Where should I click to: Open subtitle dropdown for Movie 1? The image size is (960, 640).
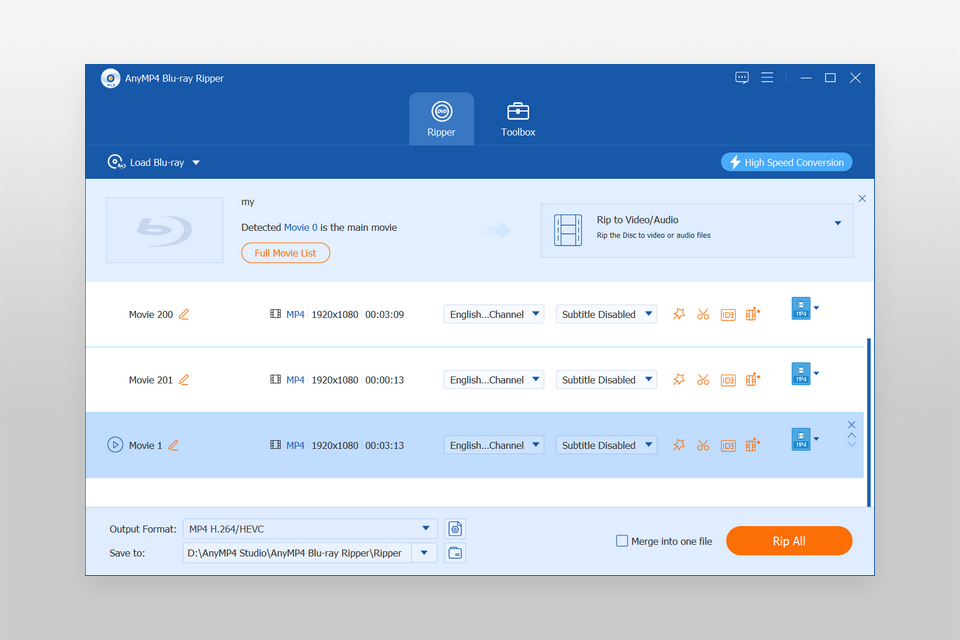click(606, 445)
